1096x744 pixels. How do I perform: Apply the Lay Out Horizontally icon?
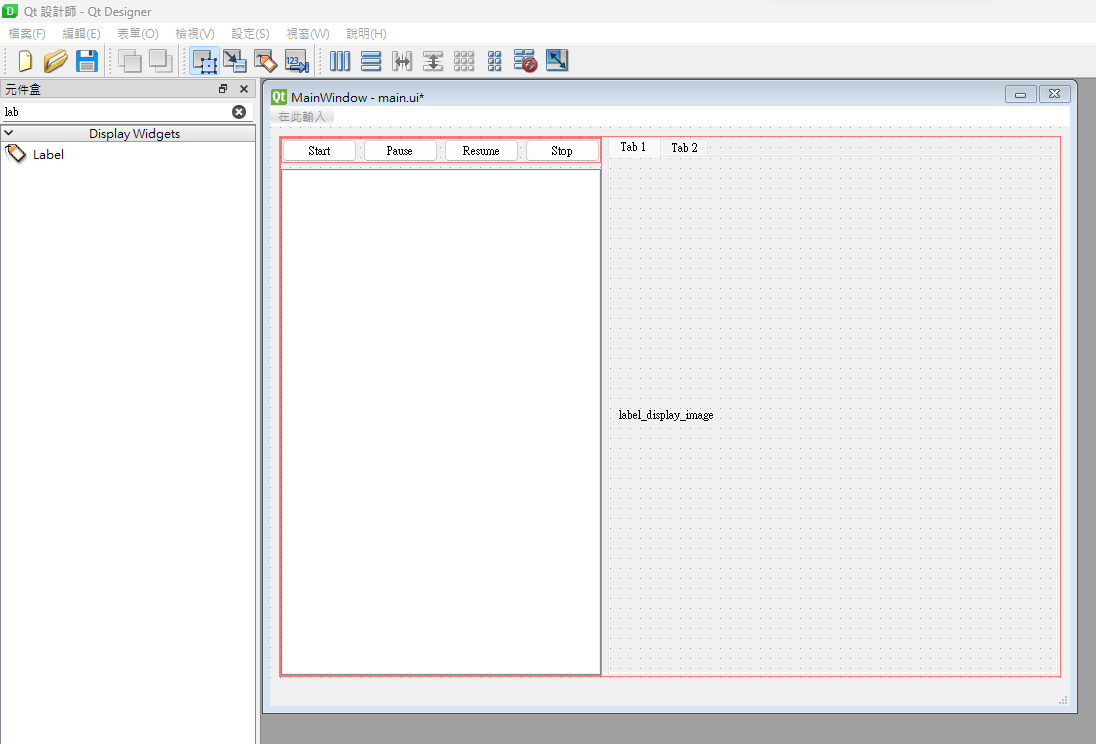tap(340, 61)
